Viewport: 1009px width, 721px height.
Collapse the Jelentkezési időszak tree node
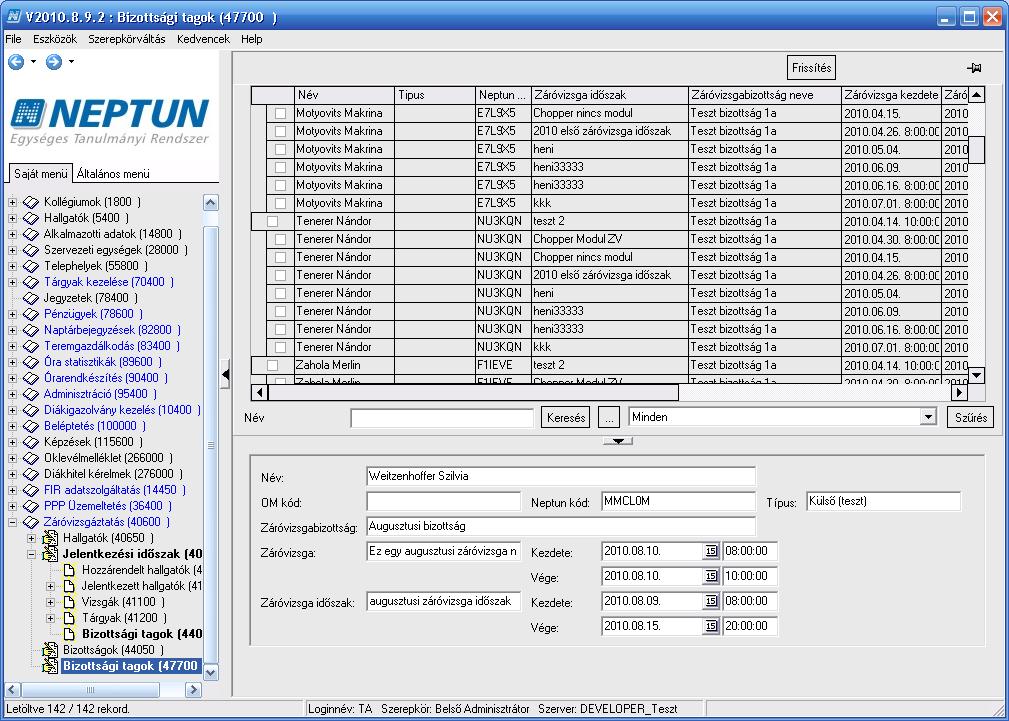coord(32,554)
